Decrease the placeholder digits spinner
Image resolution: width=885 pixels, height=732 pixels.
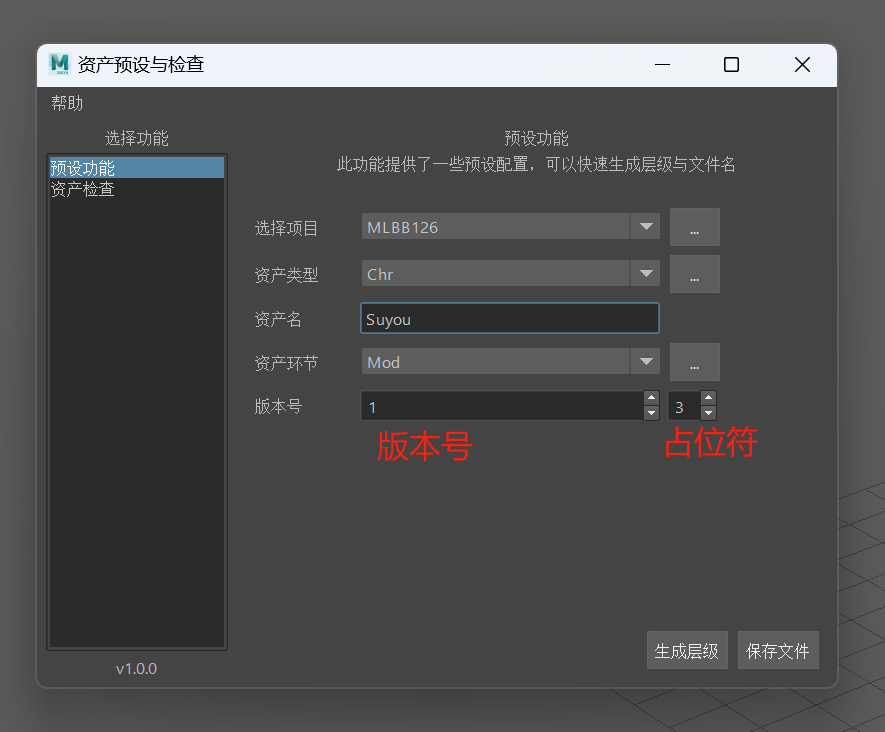tap(708, 413)
